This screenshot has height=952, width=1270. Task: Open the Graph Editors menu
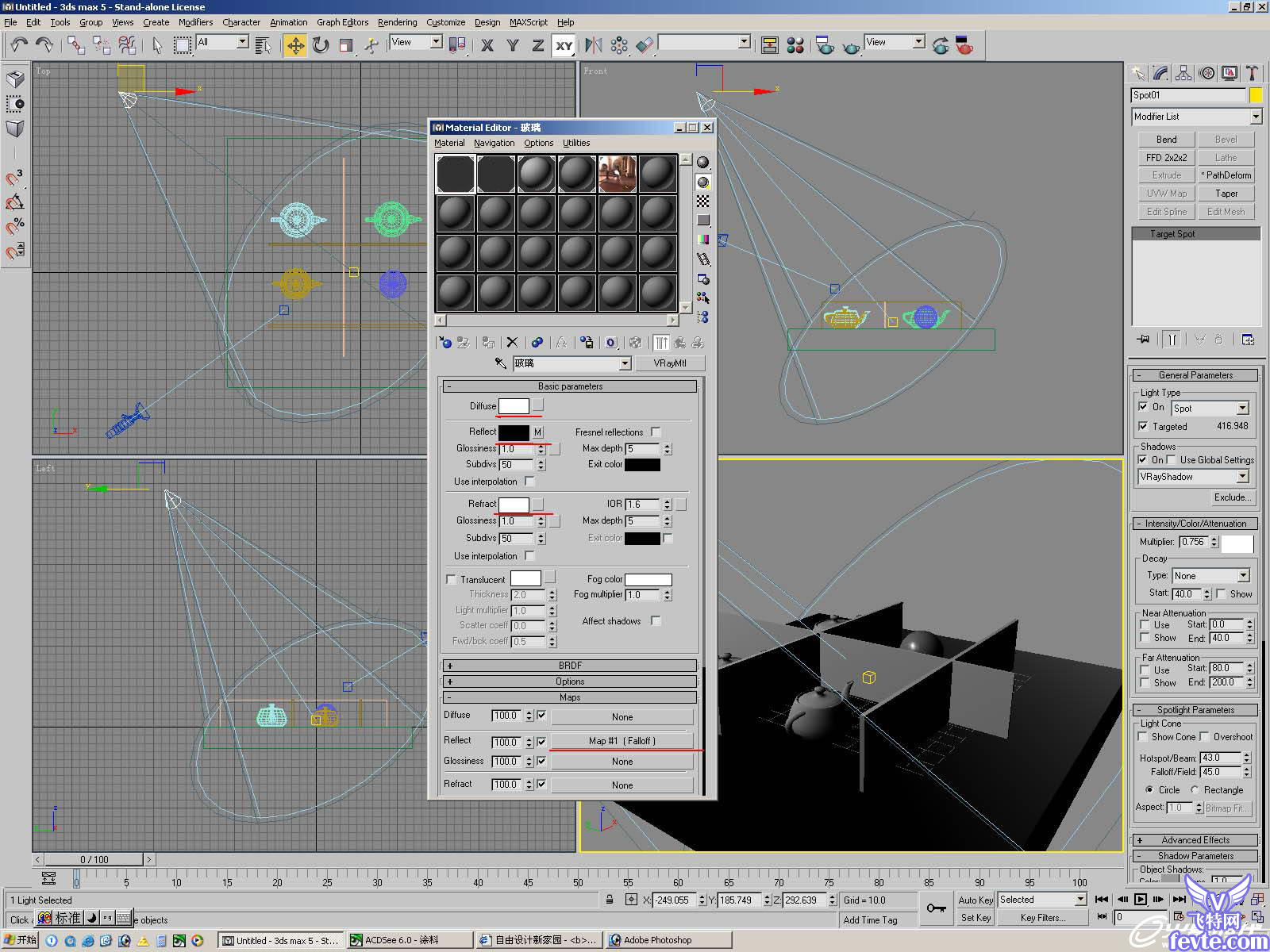342,22
